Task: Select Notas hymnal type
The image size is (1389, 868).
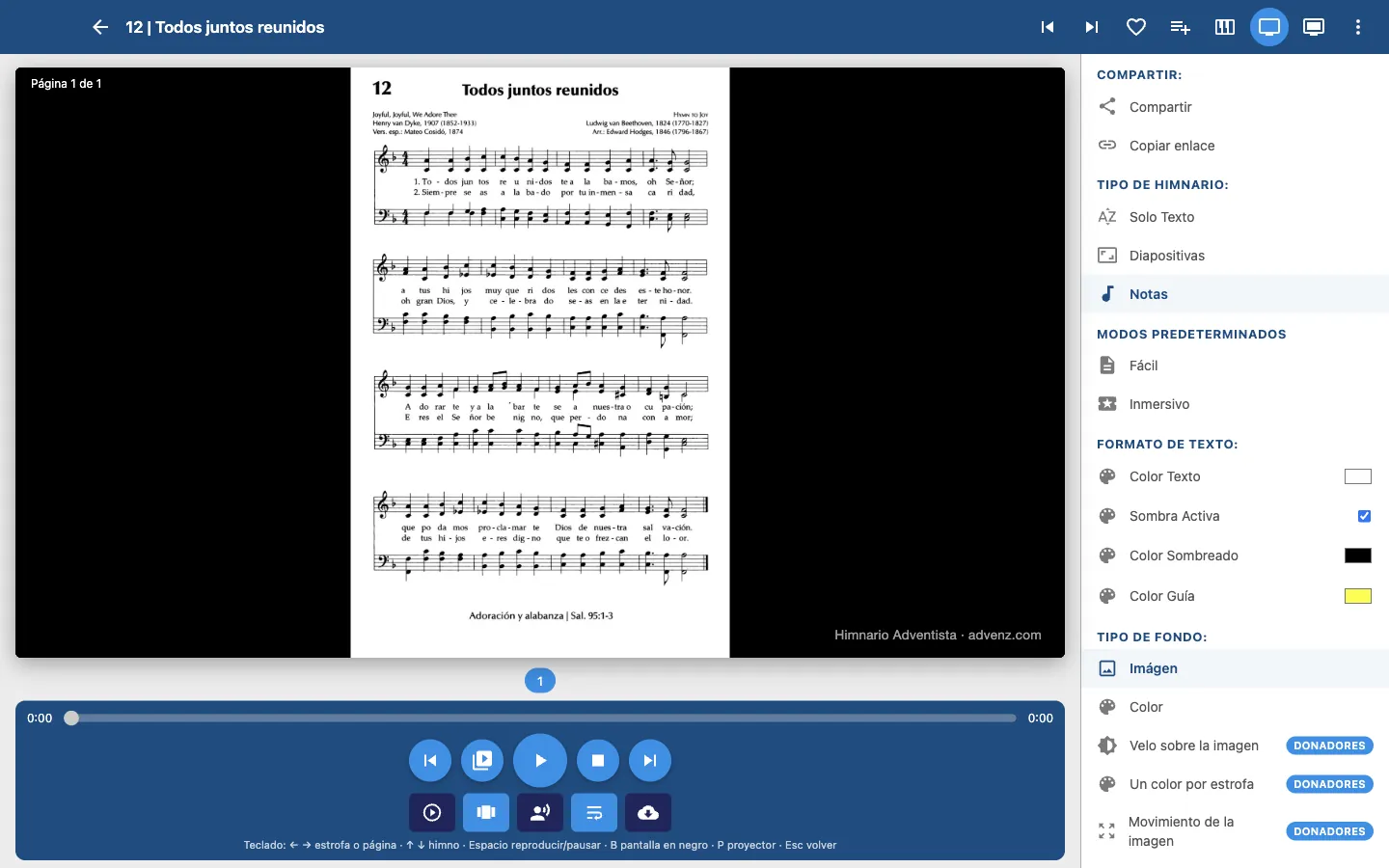Action: tap(1235, 294)
